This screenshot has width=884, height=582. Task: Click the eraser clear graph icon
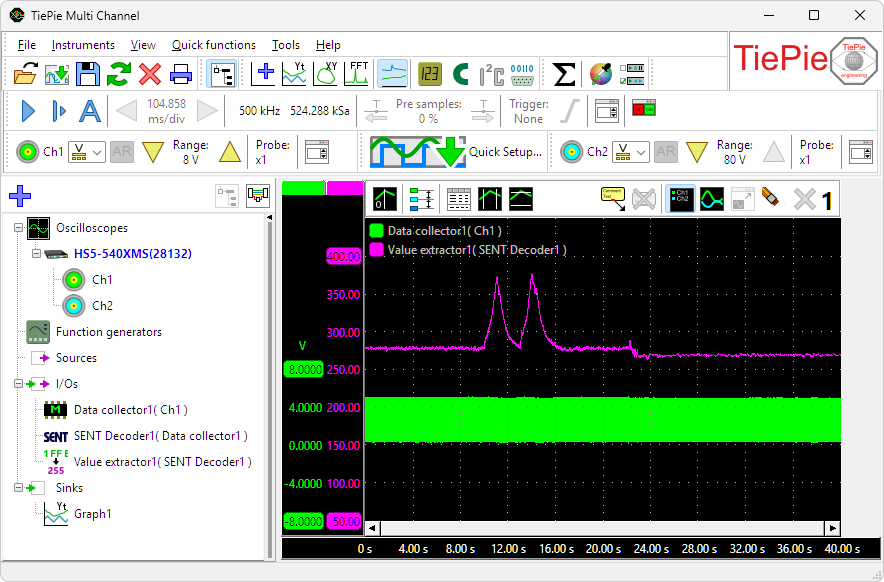tap(772, 199)
